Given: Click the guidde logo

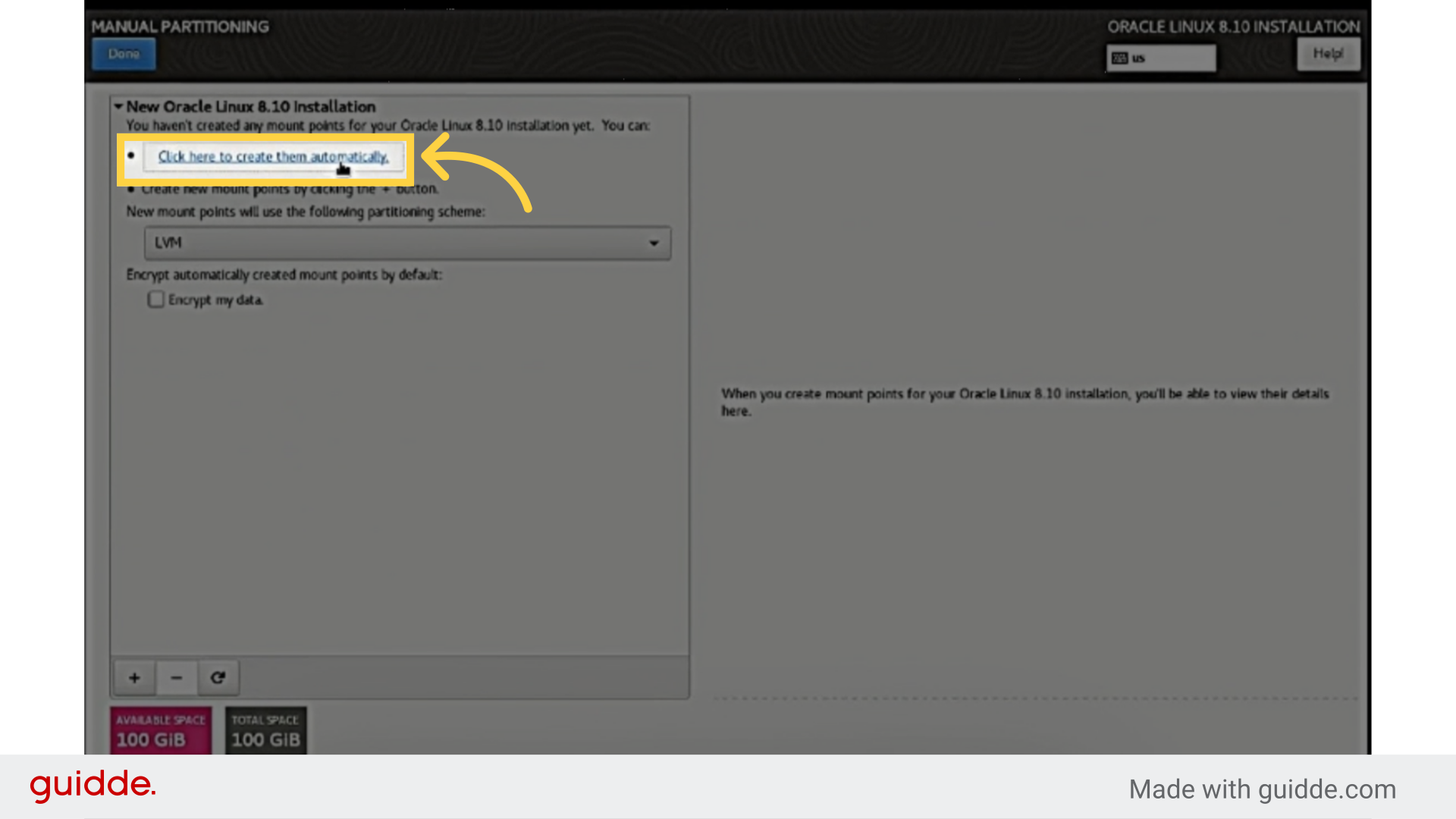Looking at the screenshot, I should click(x=93, y=786).
